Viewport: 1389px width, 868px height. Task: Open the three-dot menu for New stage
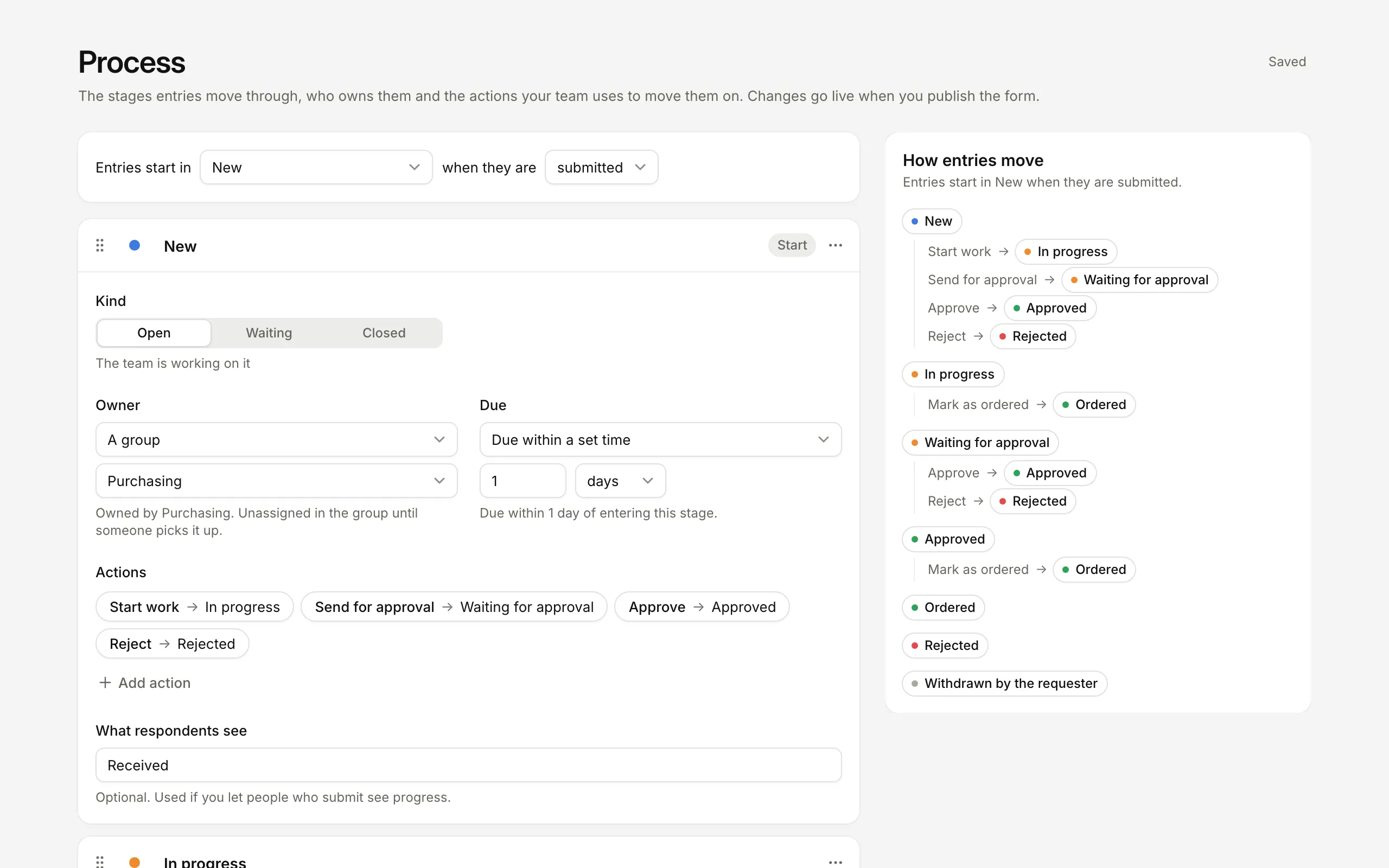835,246
